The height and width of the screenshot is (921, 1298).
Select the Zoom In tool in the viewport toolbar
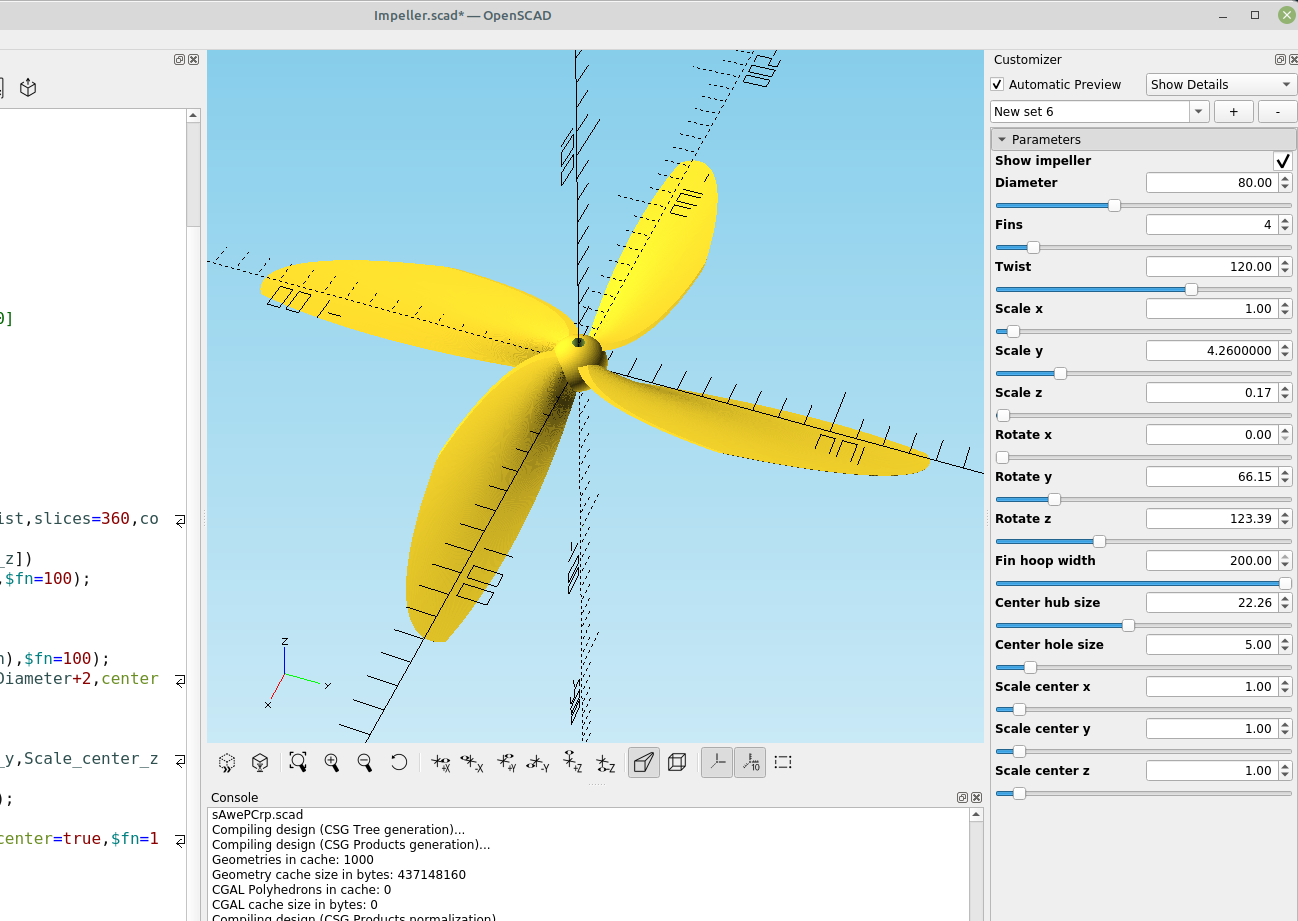click(x=333, y=762)
